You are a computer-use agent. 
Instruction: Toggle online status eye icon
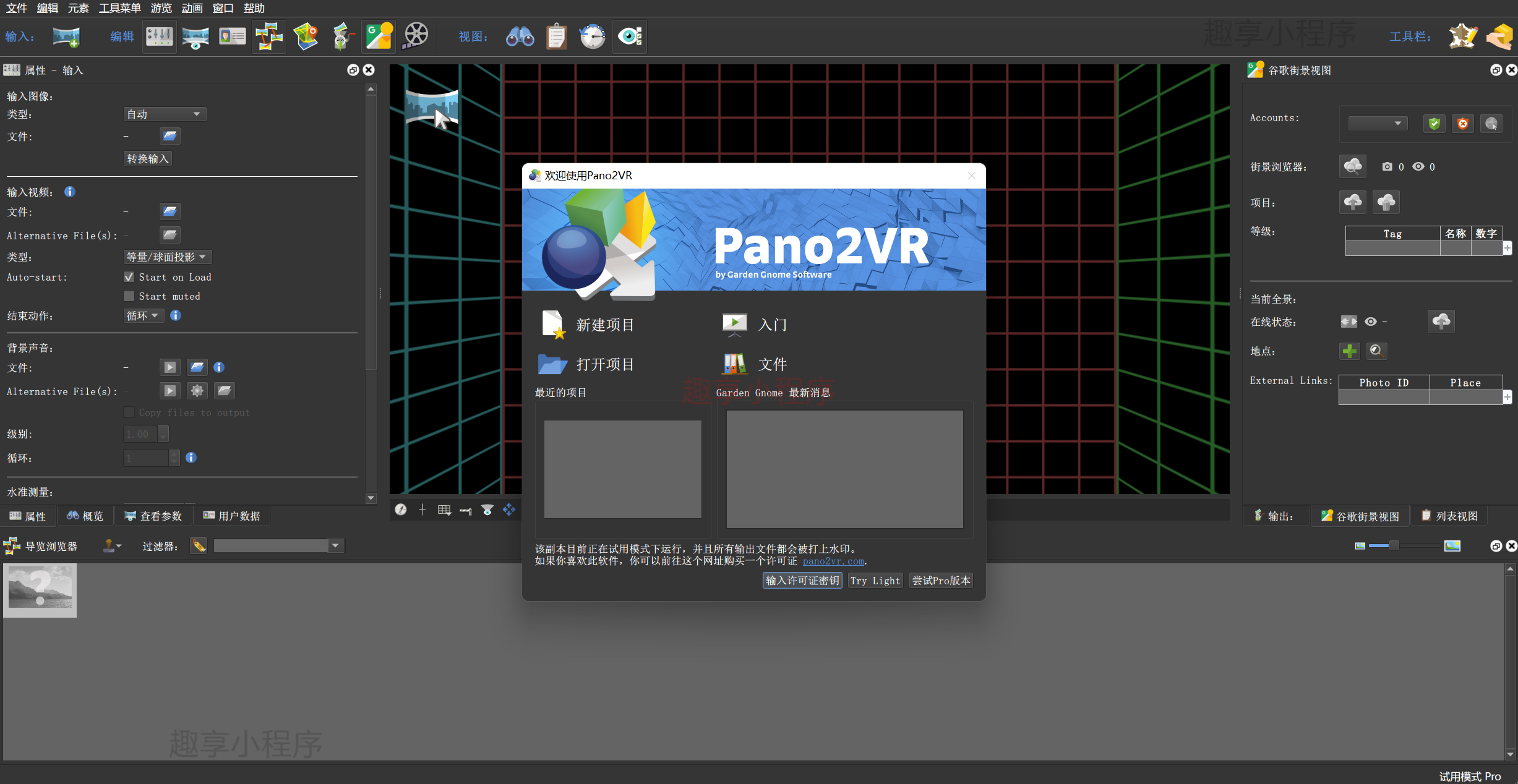coord(1371,322)
